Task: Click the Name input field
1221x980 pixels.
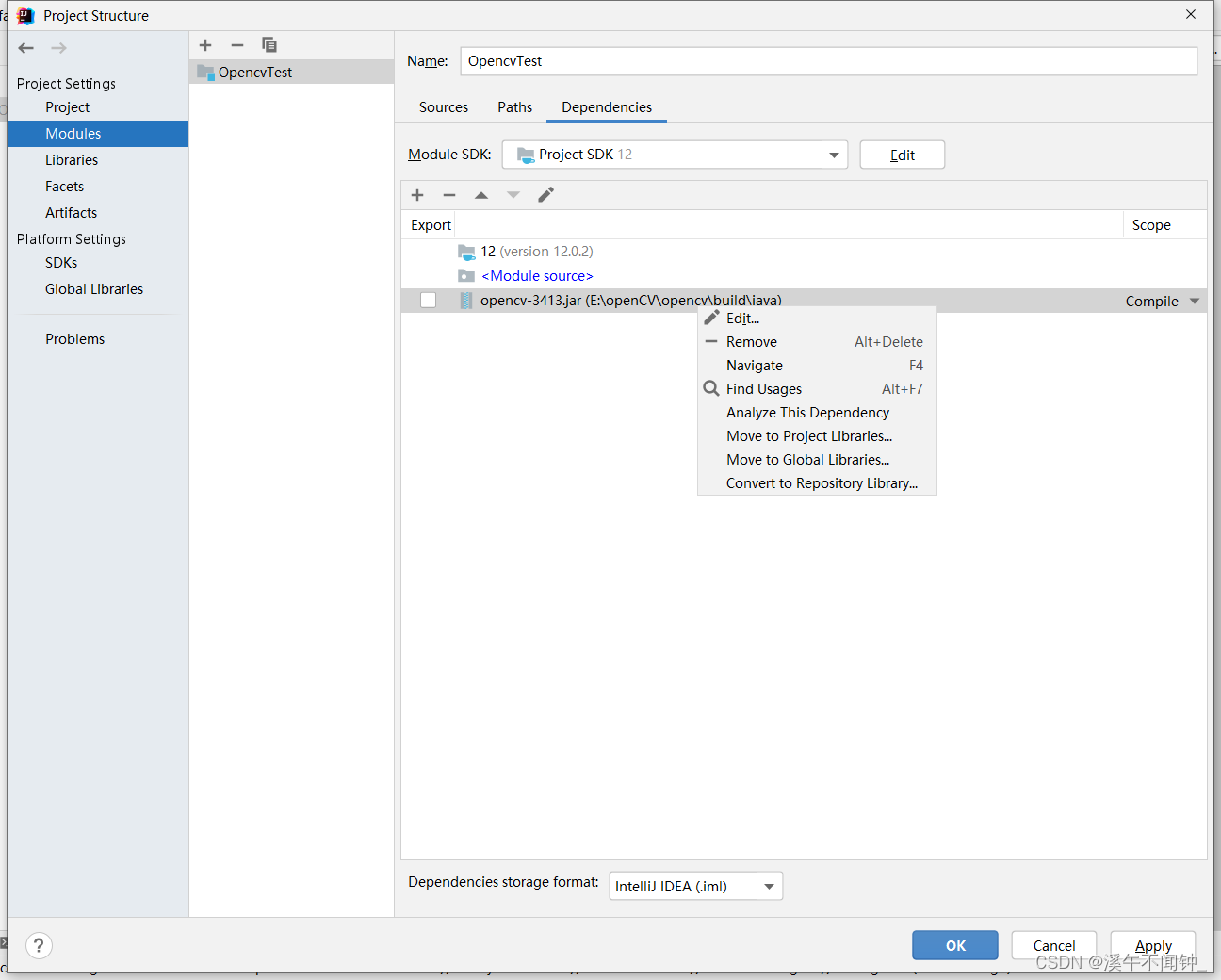Action: [829, 61]
